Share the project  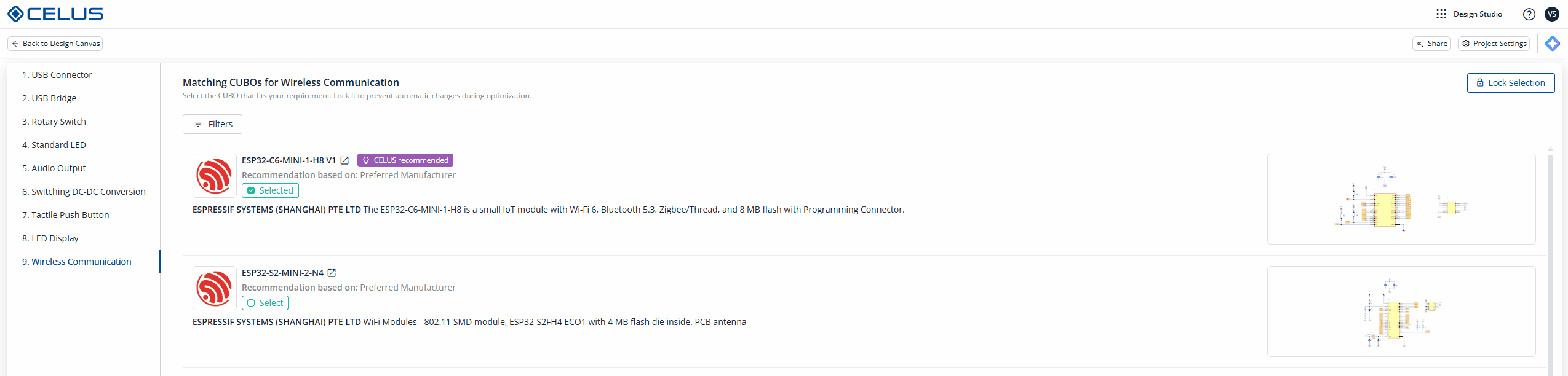coord(1431,44)
